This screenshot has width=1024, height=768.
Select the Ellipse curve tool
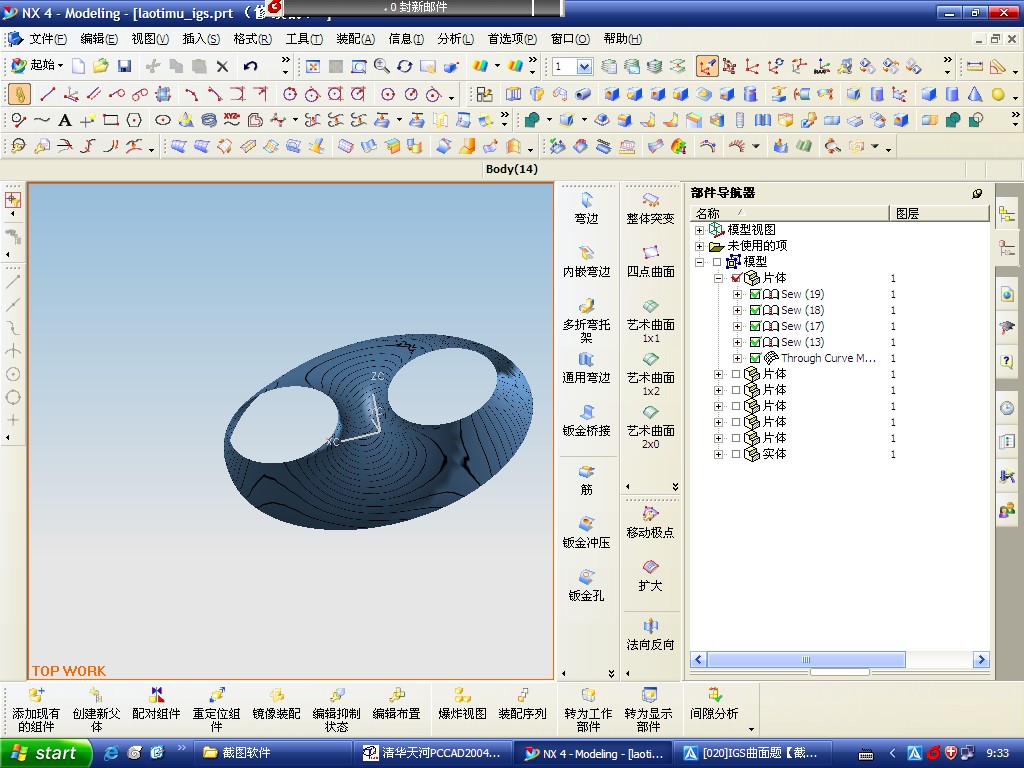163,120
